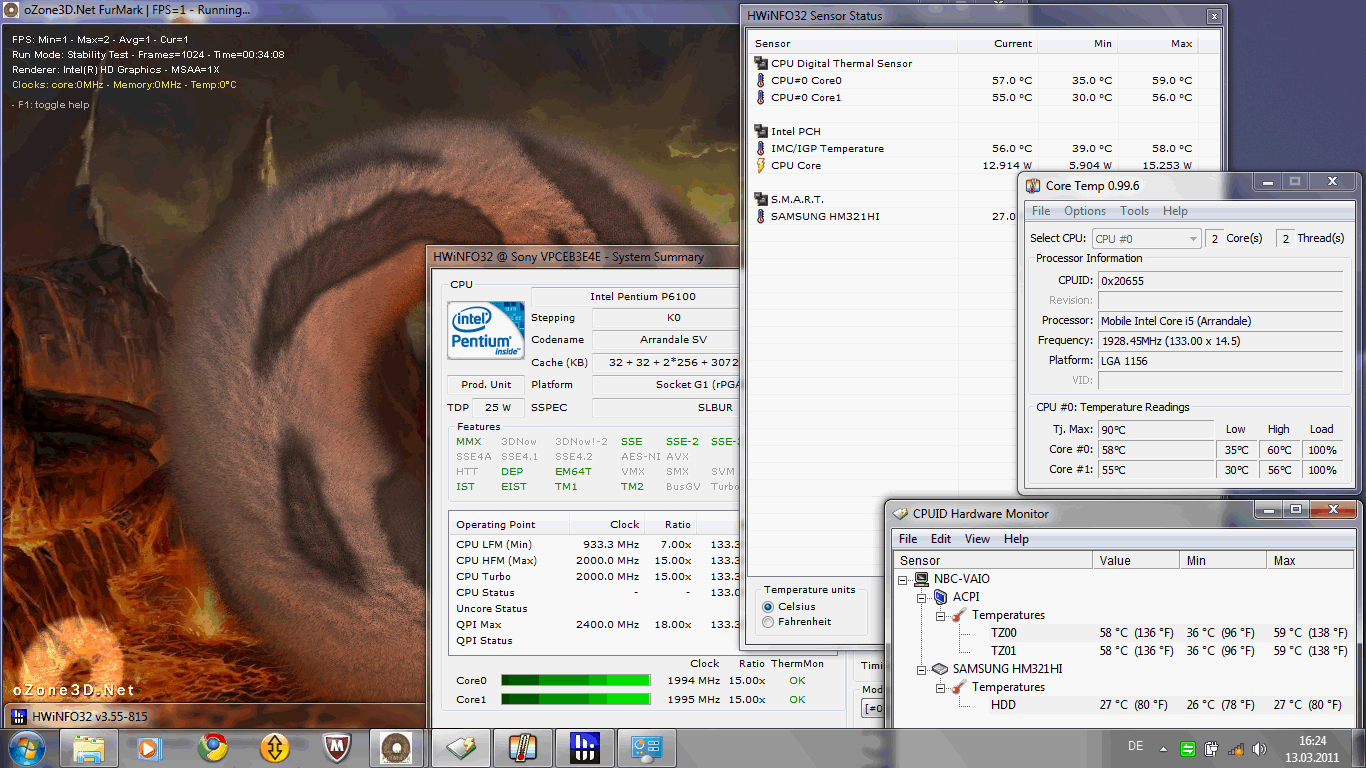Close the HWiNFO32 Sensor Status window

point(1214,17)
